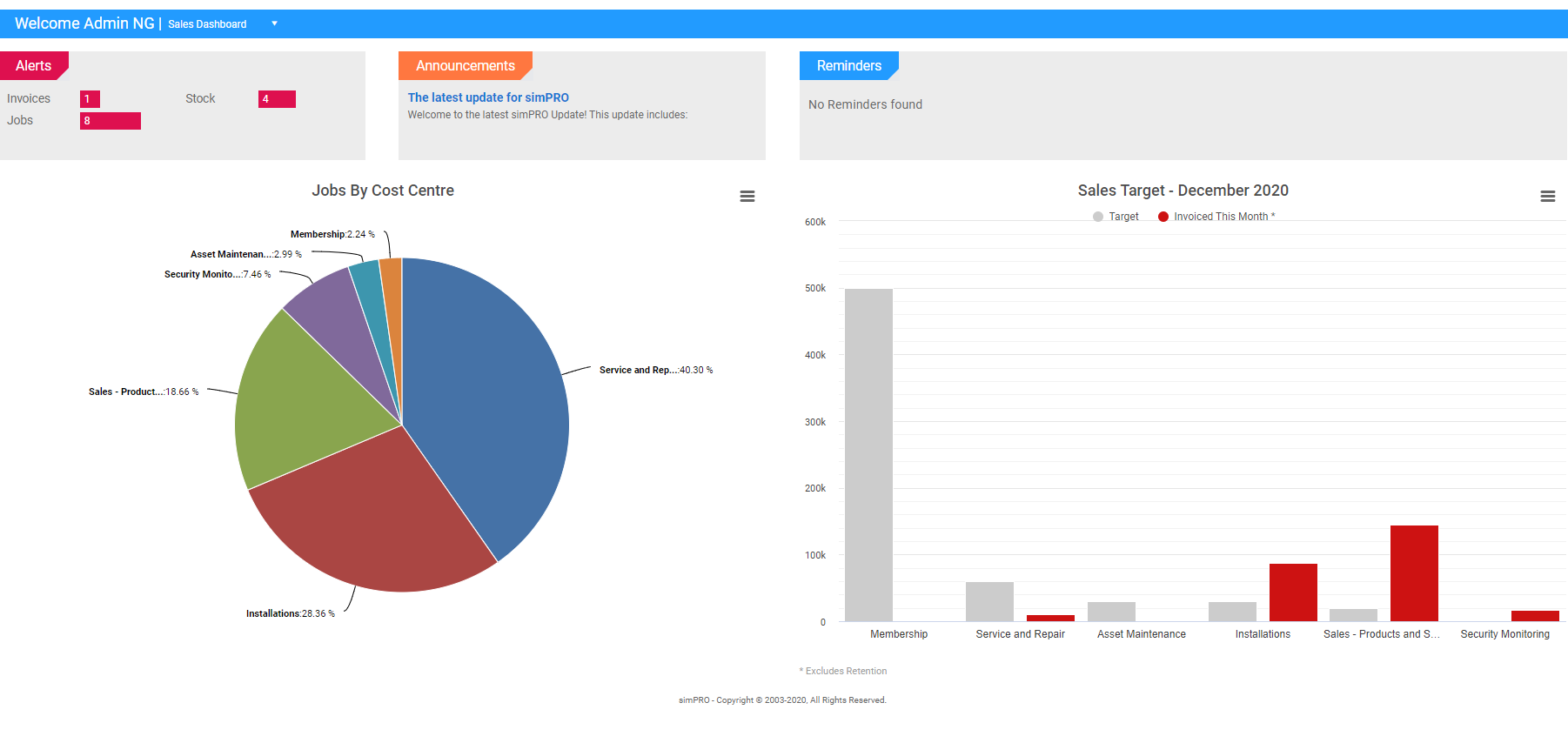Toggle the Target legend series
The height and width of the screenshot is (743, 1568).
click(1116, 217)
